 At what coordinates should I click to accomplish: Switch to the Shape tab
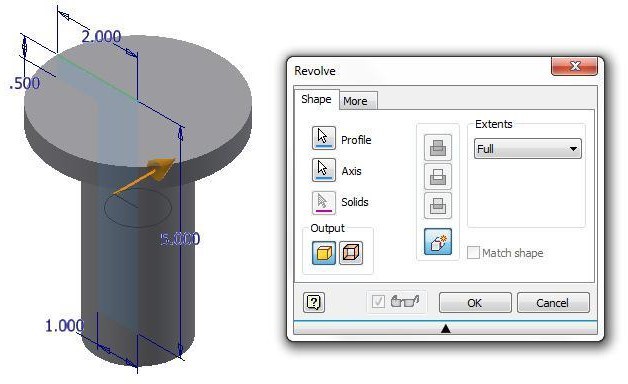316,99
